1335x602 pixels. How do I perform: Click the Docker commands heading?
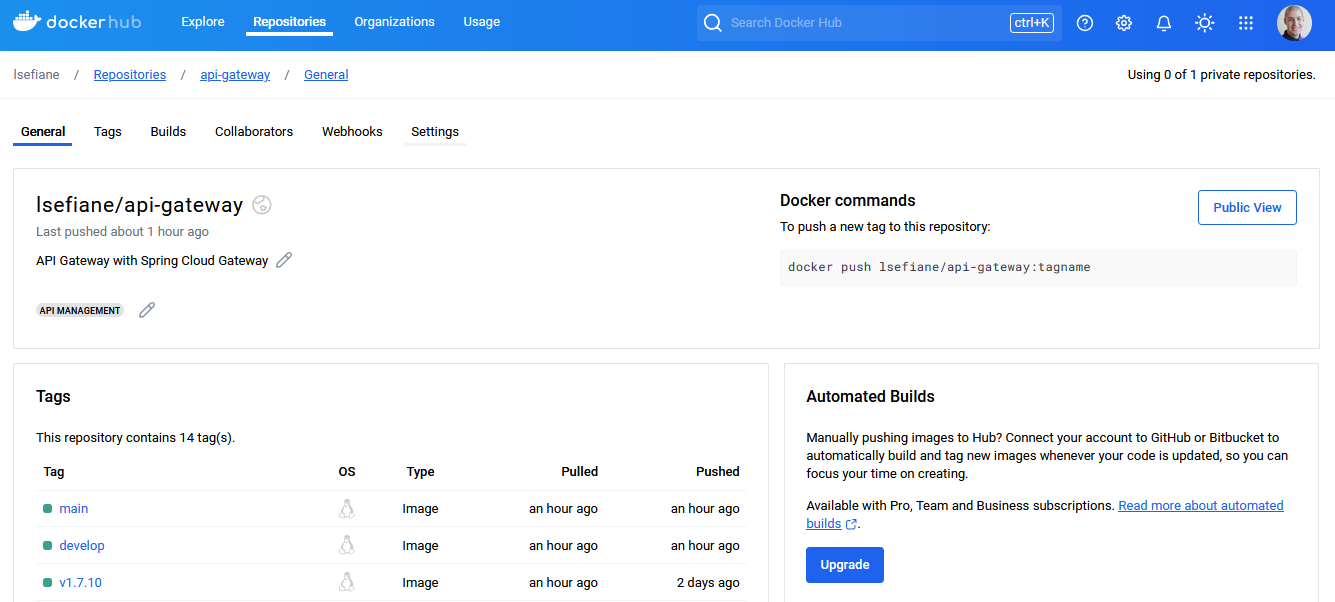tap(848, 201)
